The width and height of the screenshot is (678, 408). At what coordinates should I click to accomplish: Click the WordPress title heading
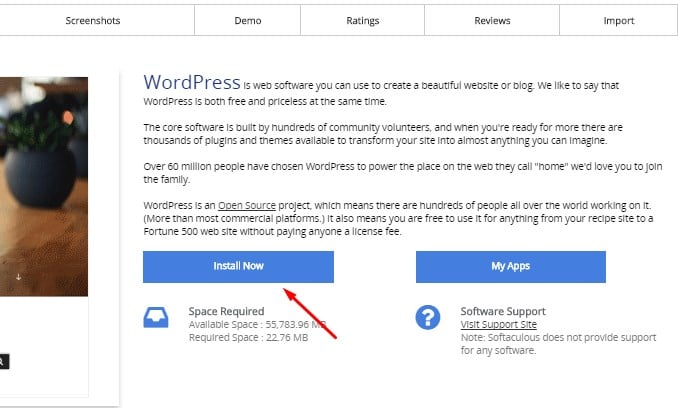coord(192,83)
